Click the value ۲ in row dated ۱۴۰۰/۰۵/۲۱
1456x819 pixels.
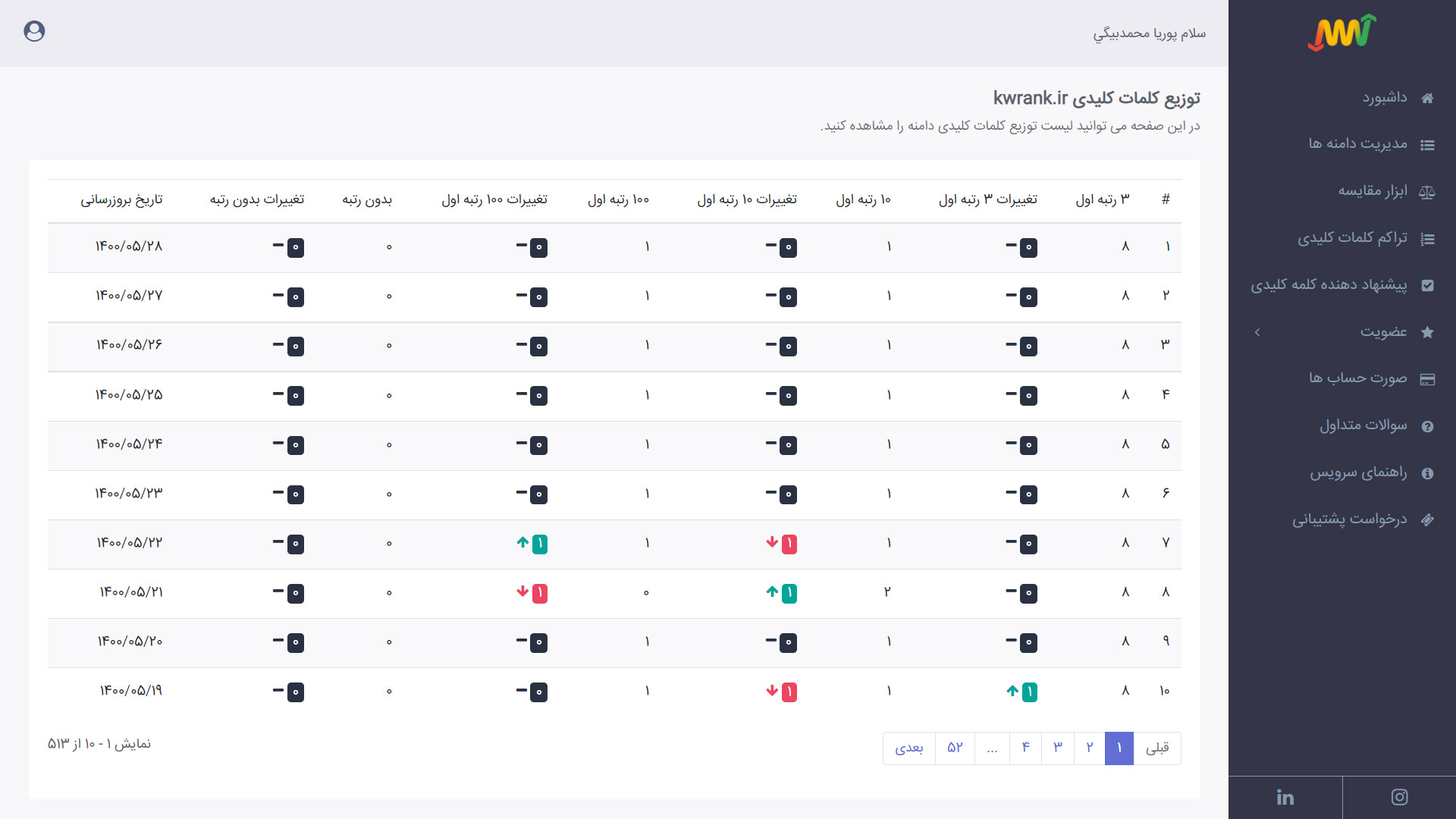point(887,591)
